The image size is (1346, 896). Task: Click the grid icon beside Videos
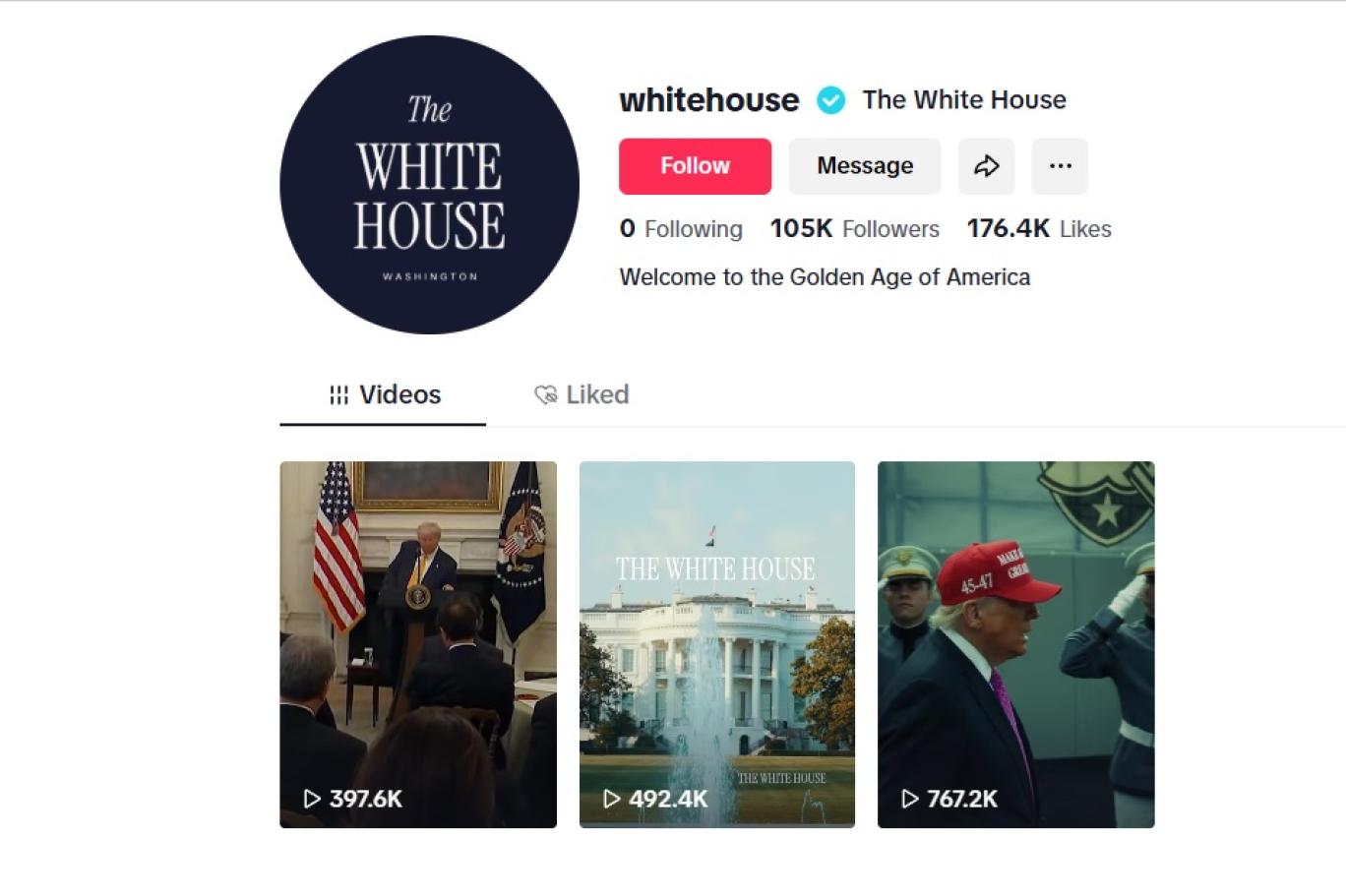click(338, 395)
